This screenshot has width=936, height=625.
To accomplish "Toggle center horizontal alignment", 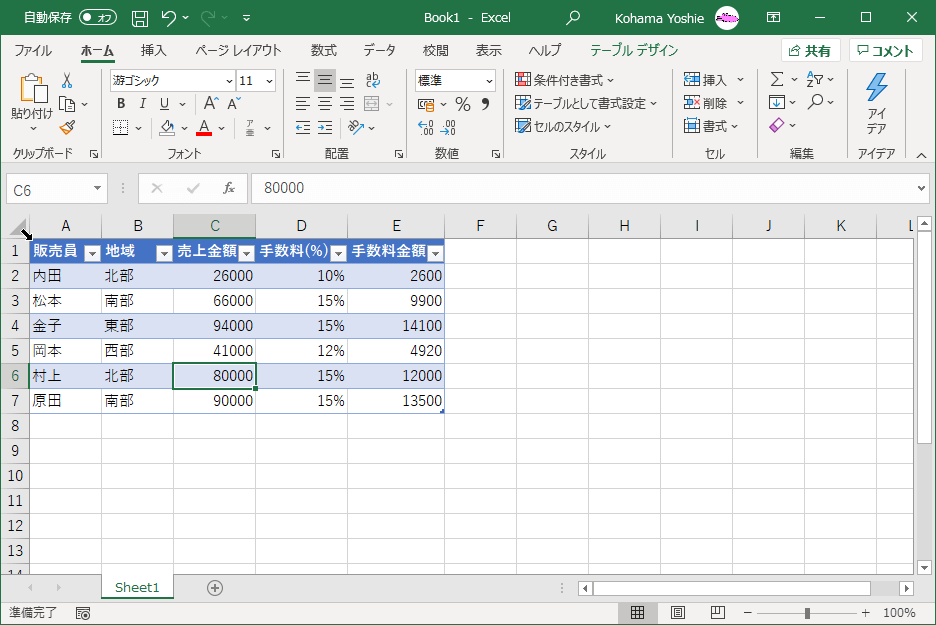I will coord(325,104).
